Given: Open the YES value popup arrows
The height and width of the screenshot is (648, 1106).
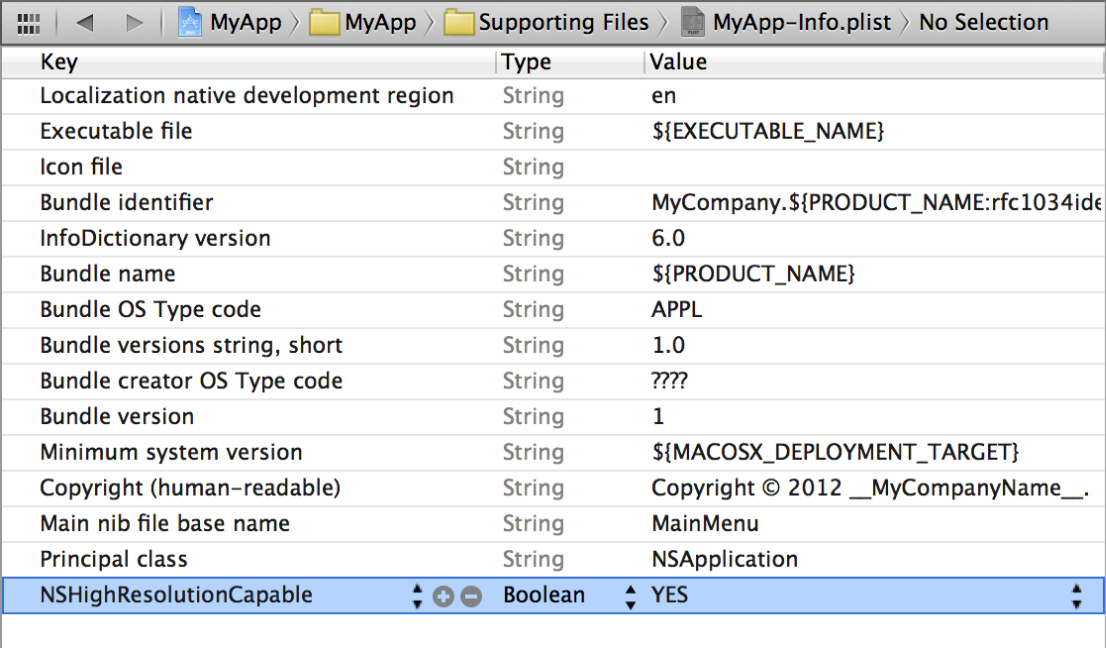Looking at the screenshot, I should tap(1076, 596).
